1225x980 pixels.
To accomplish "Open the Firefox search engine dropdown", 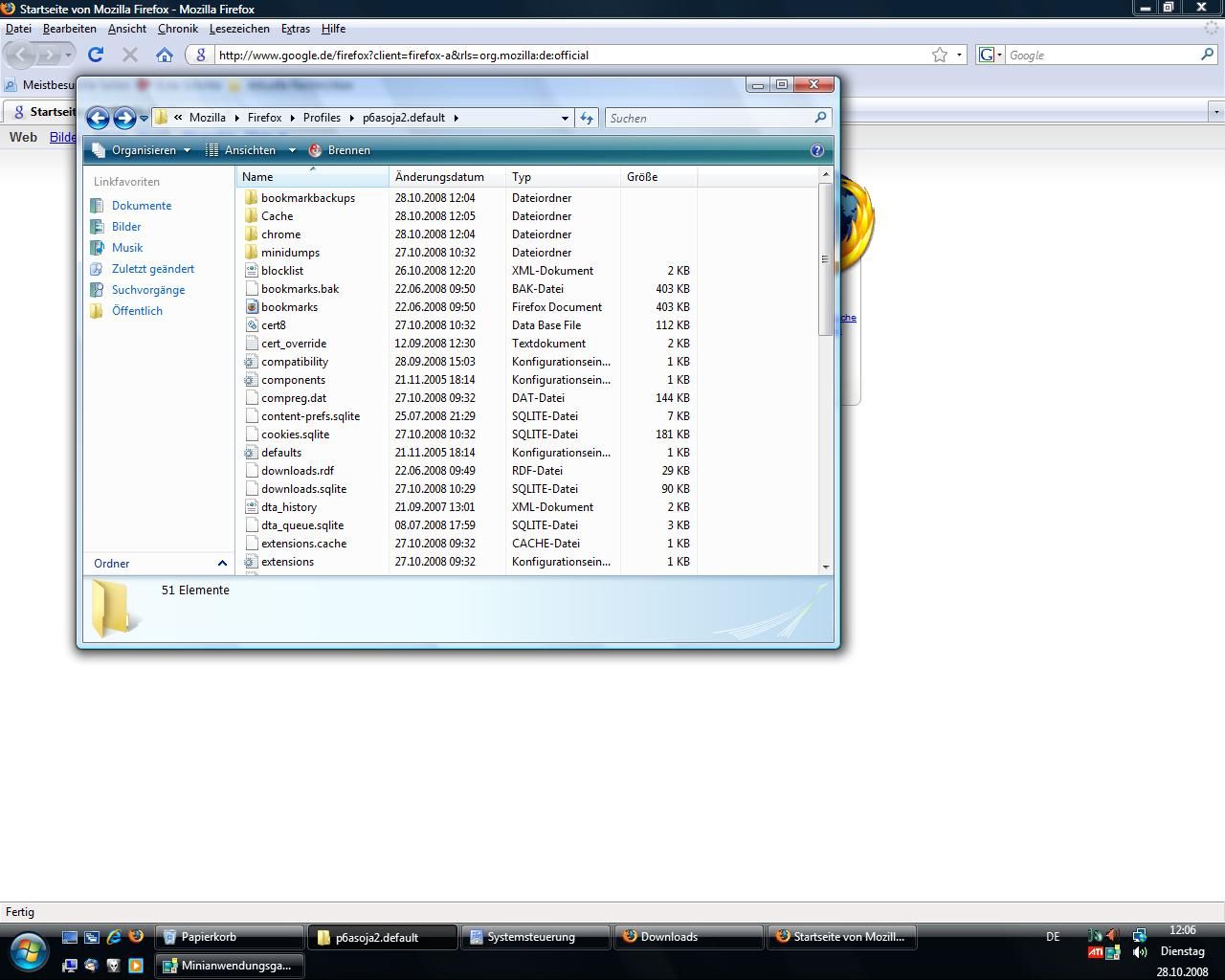I will pyautogui.click(x=990, y=55).
